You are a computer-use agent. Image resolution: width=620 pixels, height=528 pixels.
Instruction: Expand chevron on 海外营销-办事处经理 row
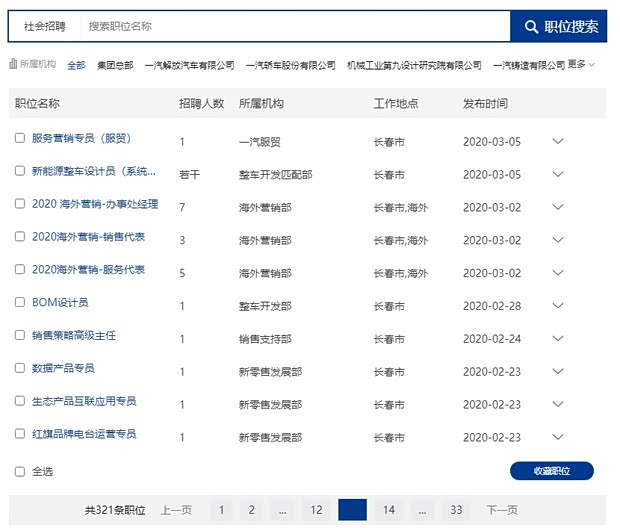coord(558,207)
